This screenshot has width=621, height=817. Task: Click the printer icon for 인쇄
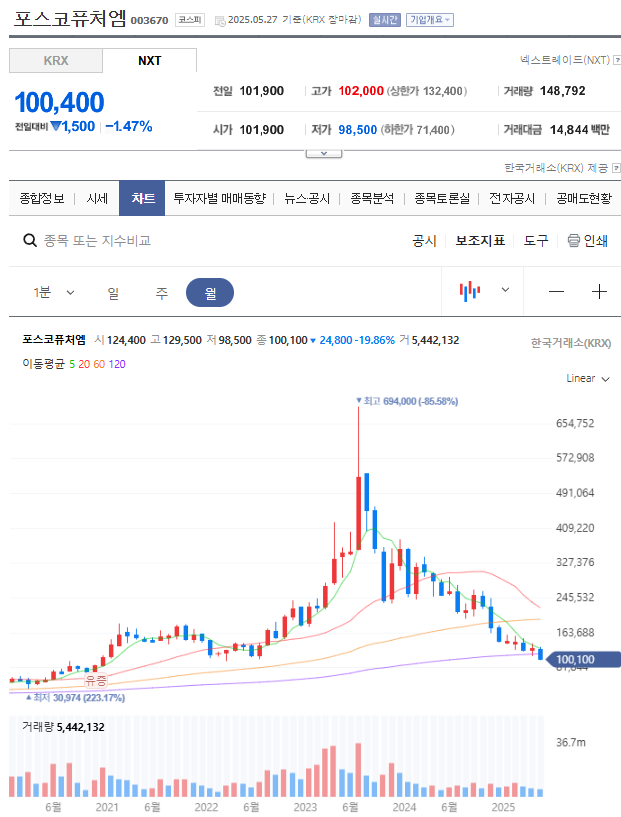coord(573,240)
